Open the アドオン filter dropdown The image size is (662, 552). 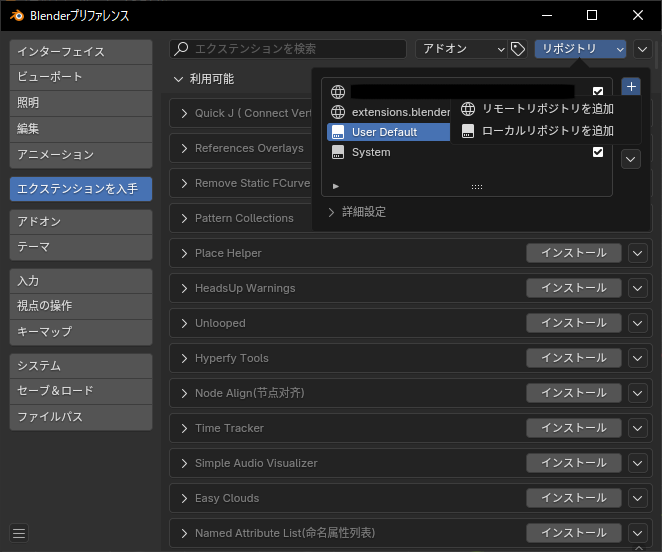click(461, 49)
